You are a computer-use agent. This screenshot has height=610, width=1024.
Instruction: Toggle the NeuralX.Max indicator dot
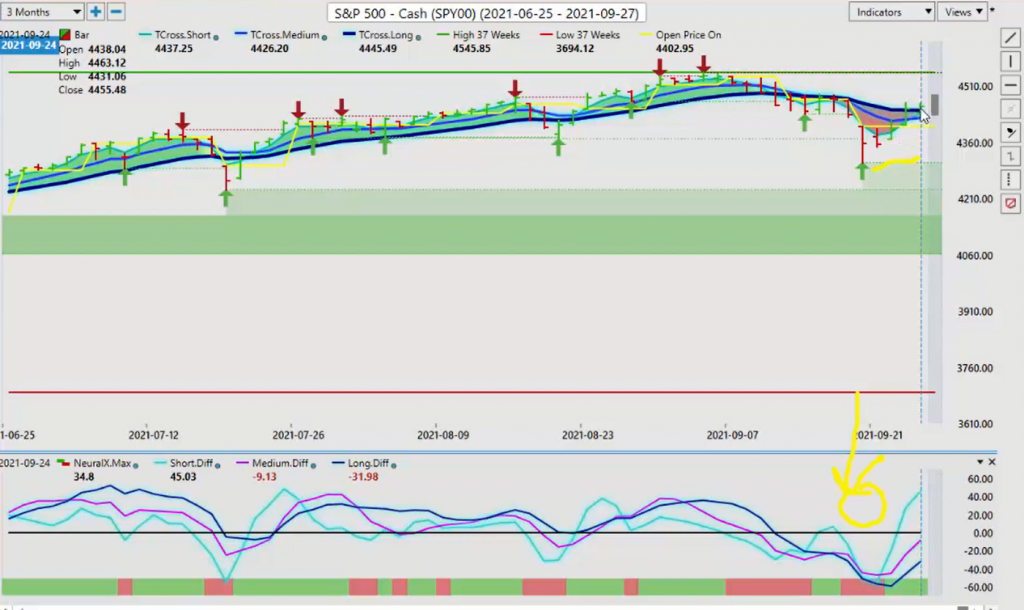click(x=136, y=465)
